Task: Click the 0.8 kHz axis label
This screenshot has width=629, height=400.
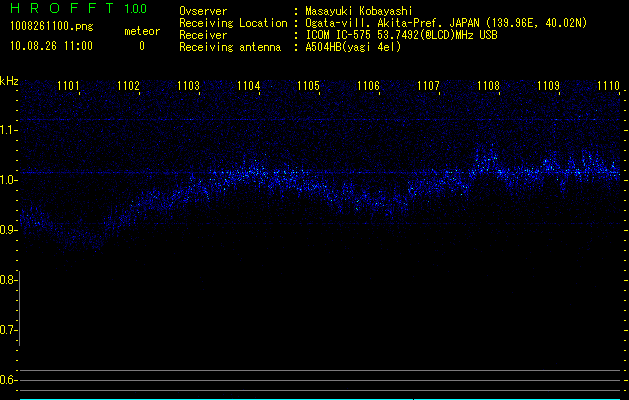Action: tap(8, 280)
